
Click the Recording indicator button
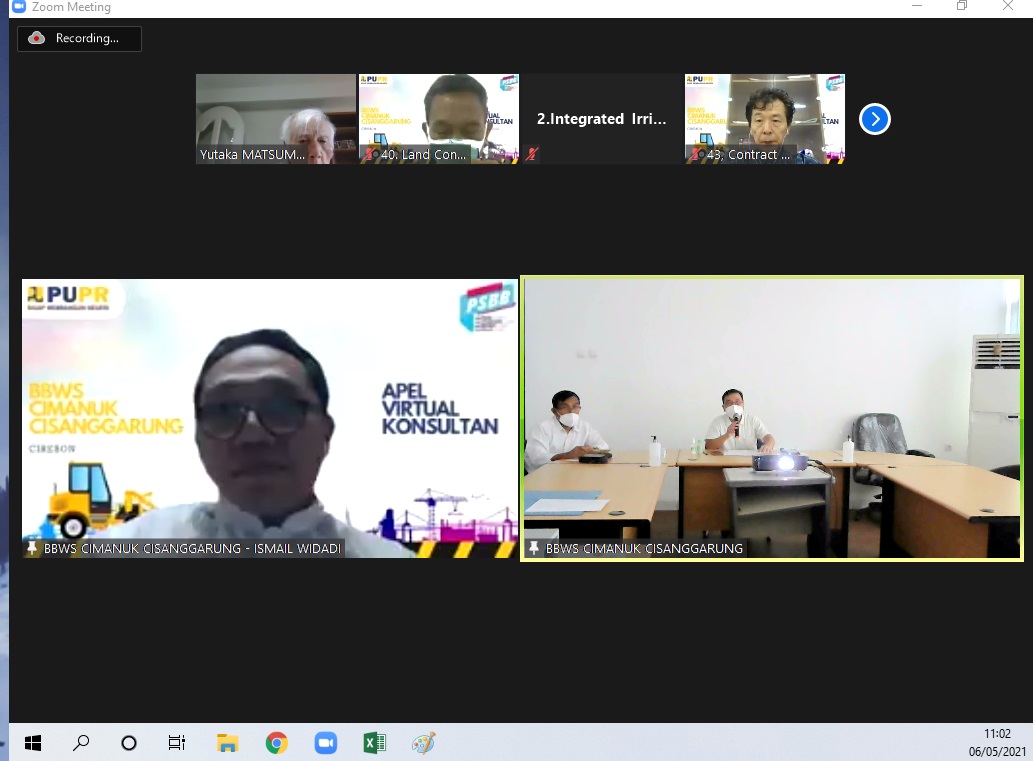tap(79, 38)
